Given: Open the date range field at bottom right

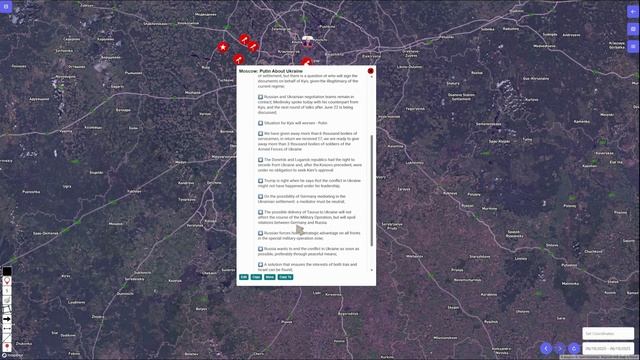Looking at the screenshot, I should 608,349.
